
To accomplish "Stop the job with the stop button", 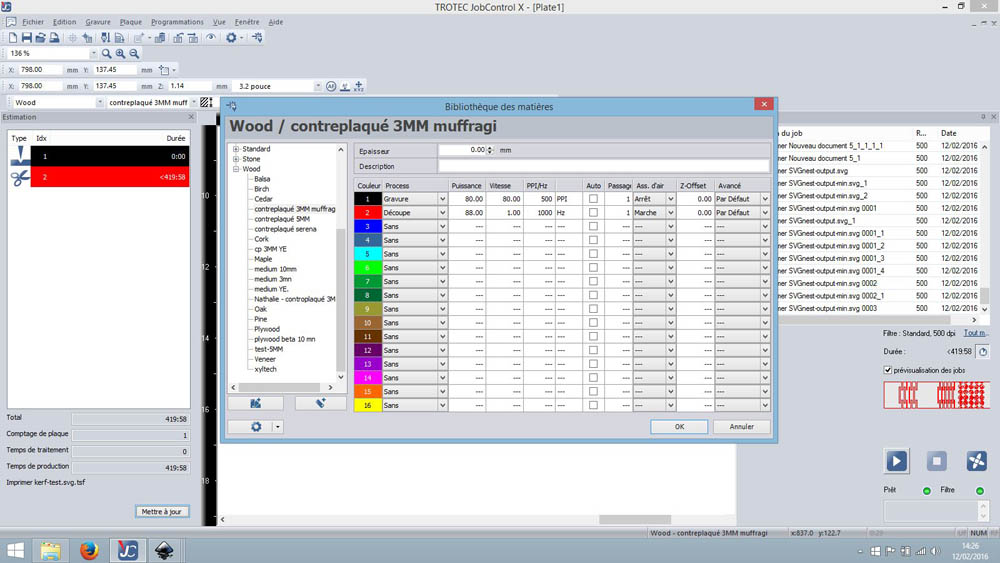I will [936, 460].
